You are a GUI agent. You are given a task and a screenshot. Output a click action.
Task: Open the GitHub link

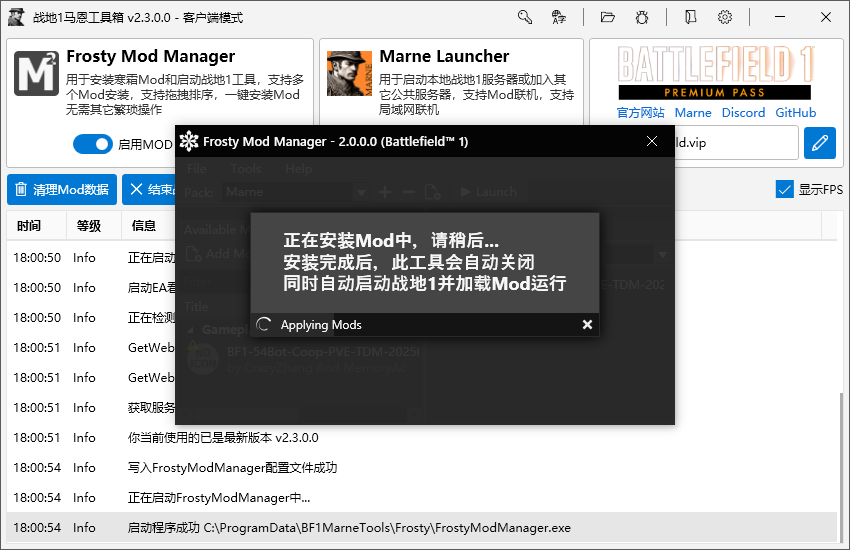[x=796, y=113]
